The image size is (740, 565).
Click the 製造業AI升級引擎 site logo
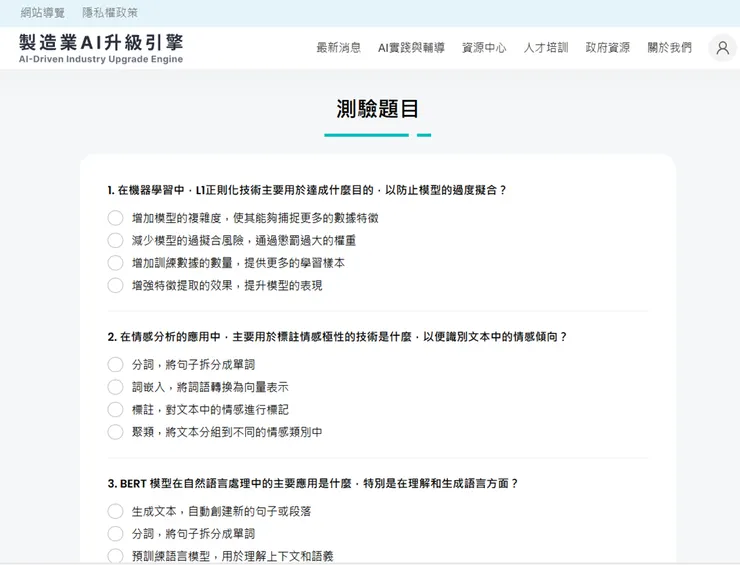pyautogui.click(x=101, y=48)
